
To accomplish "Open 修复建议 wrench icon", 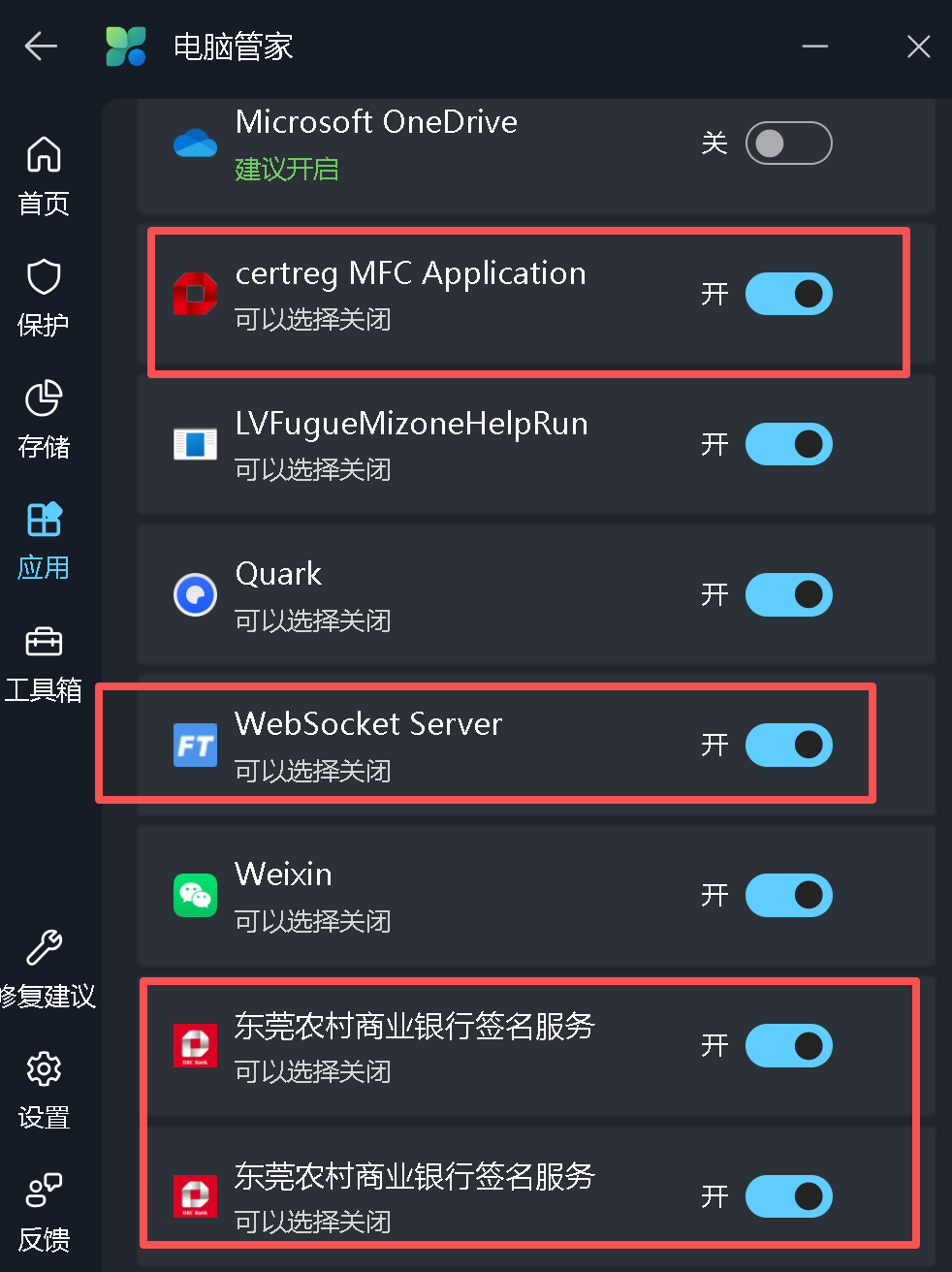I will 44,947.
